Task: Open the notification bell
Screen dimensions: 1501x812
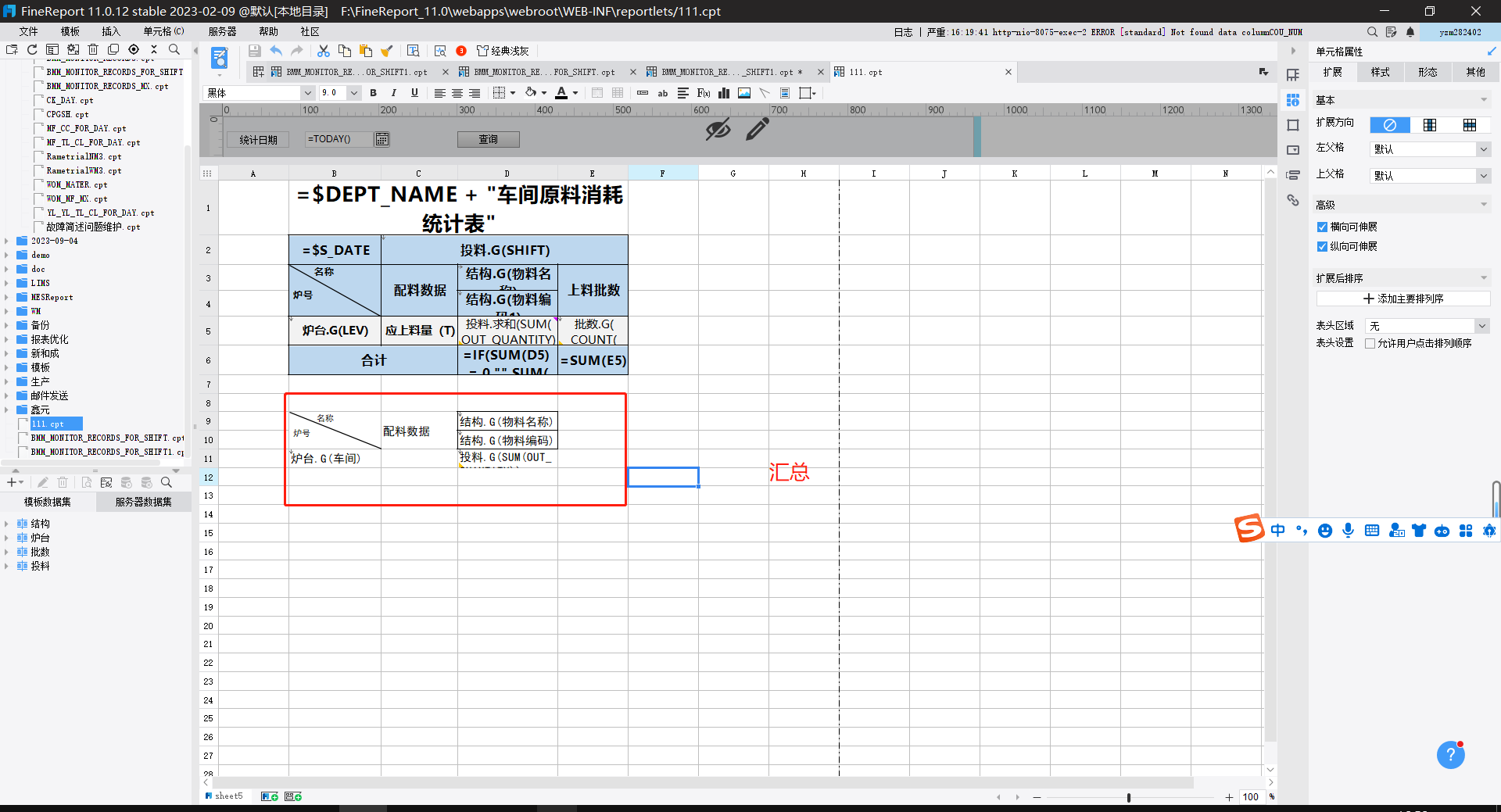Action: [1410, 32]
